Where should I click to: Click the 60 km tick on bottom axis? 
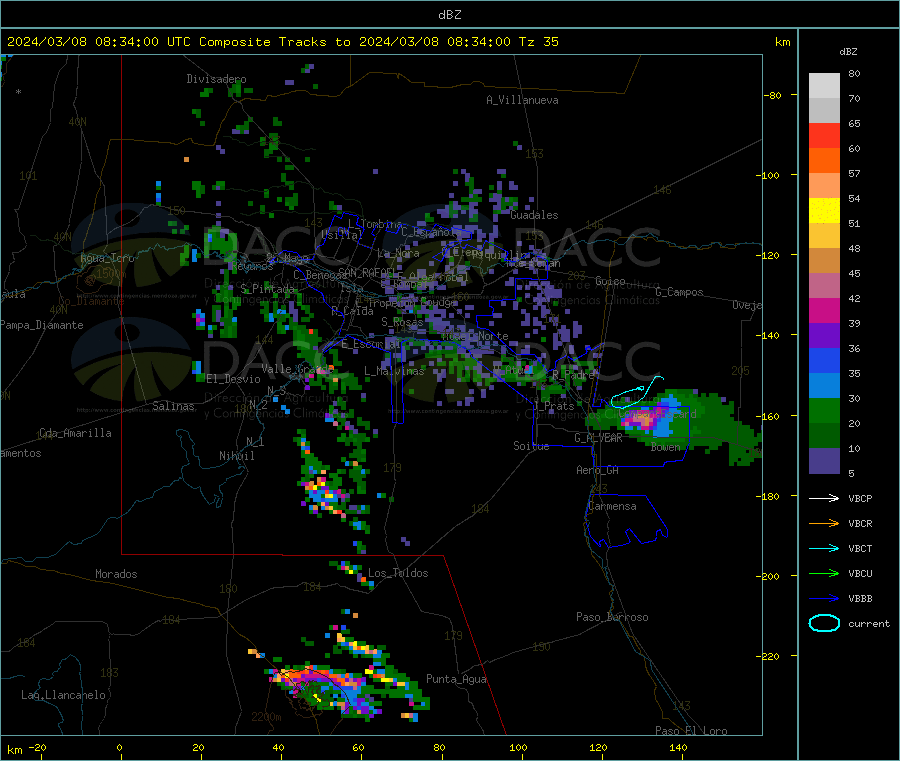tap(358, 747)
